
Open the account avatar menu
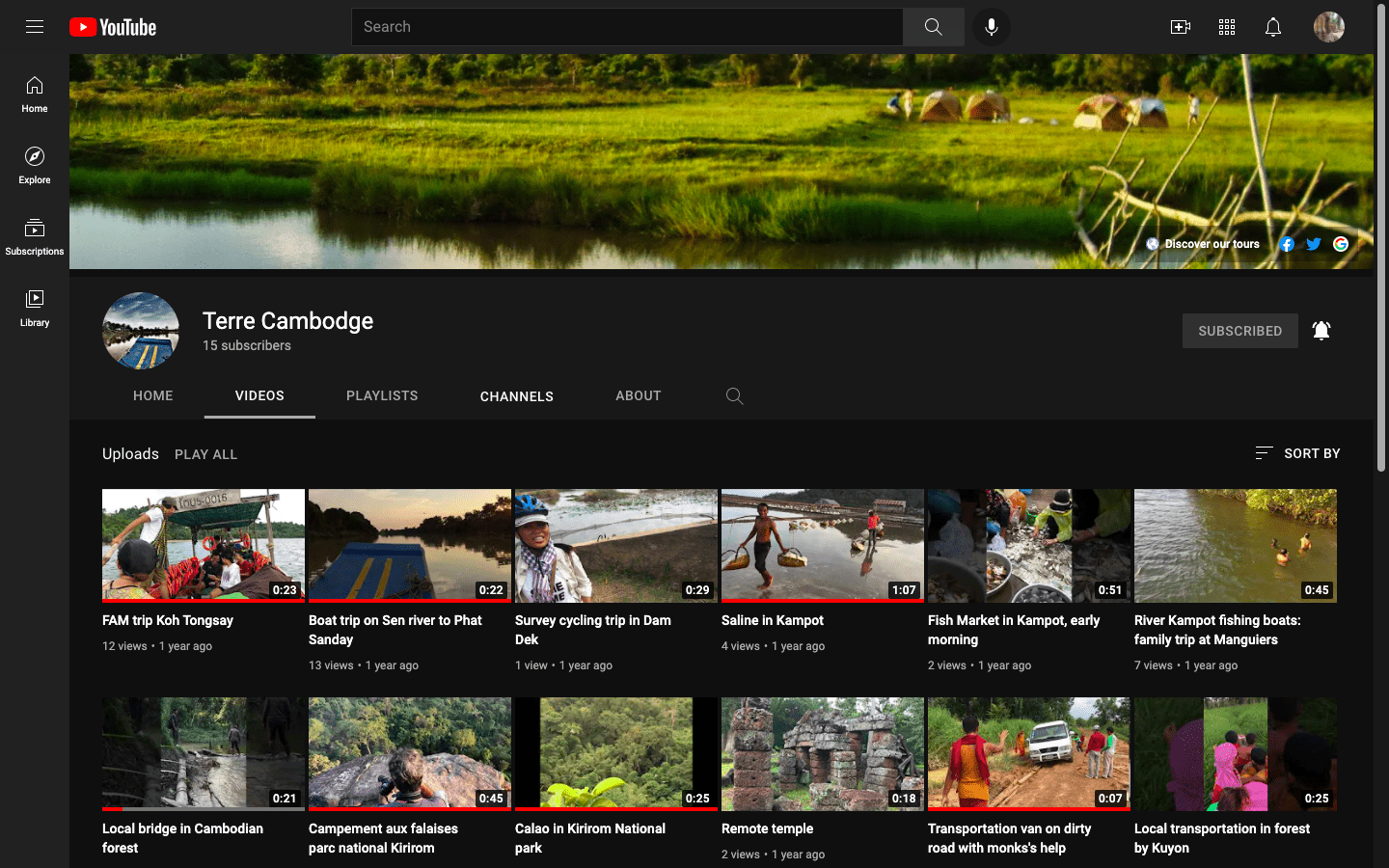pos(1329,27)
